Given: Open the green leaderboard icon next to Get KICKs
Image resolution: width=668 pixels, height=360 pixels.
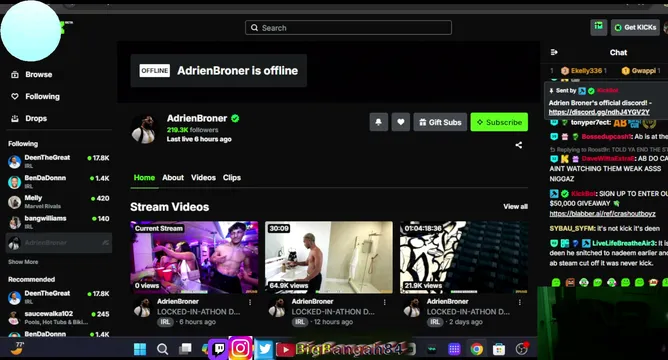Looking at the screenshot, I should [599, 27].
